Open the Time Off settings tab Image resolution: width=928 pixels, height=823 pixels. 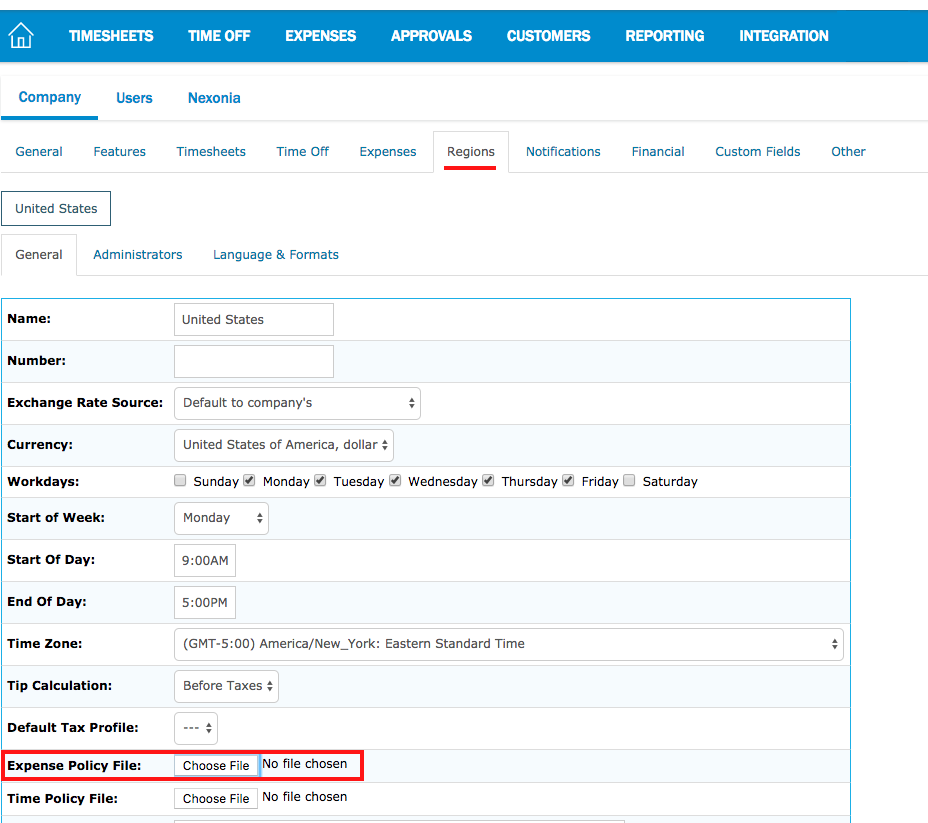tap(302, 151)
